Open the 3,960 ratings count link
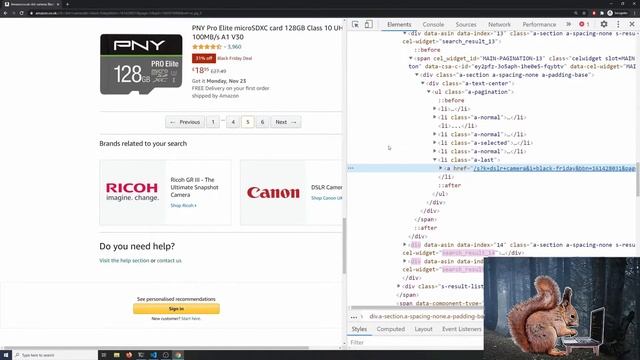Viewport: 640px width, 360px height. pos(234,47)
